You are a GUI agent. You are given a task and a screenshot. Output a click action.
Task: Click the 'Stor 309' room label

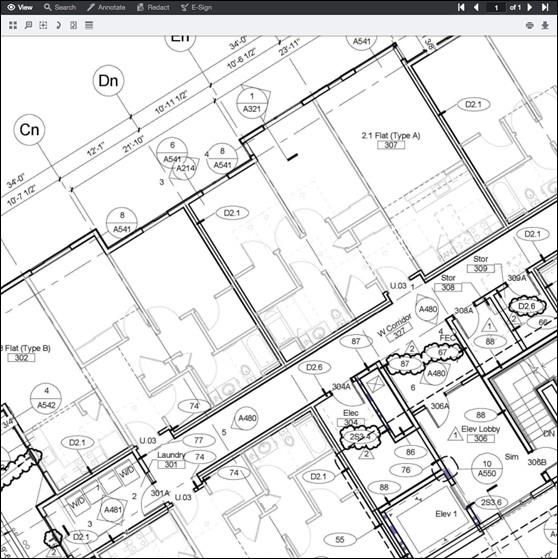click(x=480, y=264)
